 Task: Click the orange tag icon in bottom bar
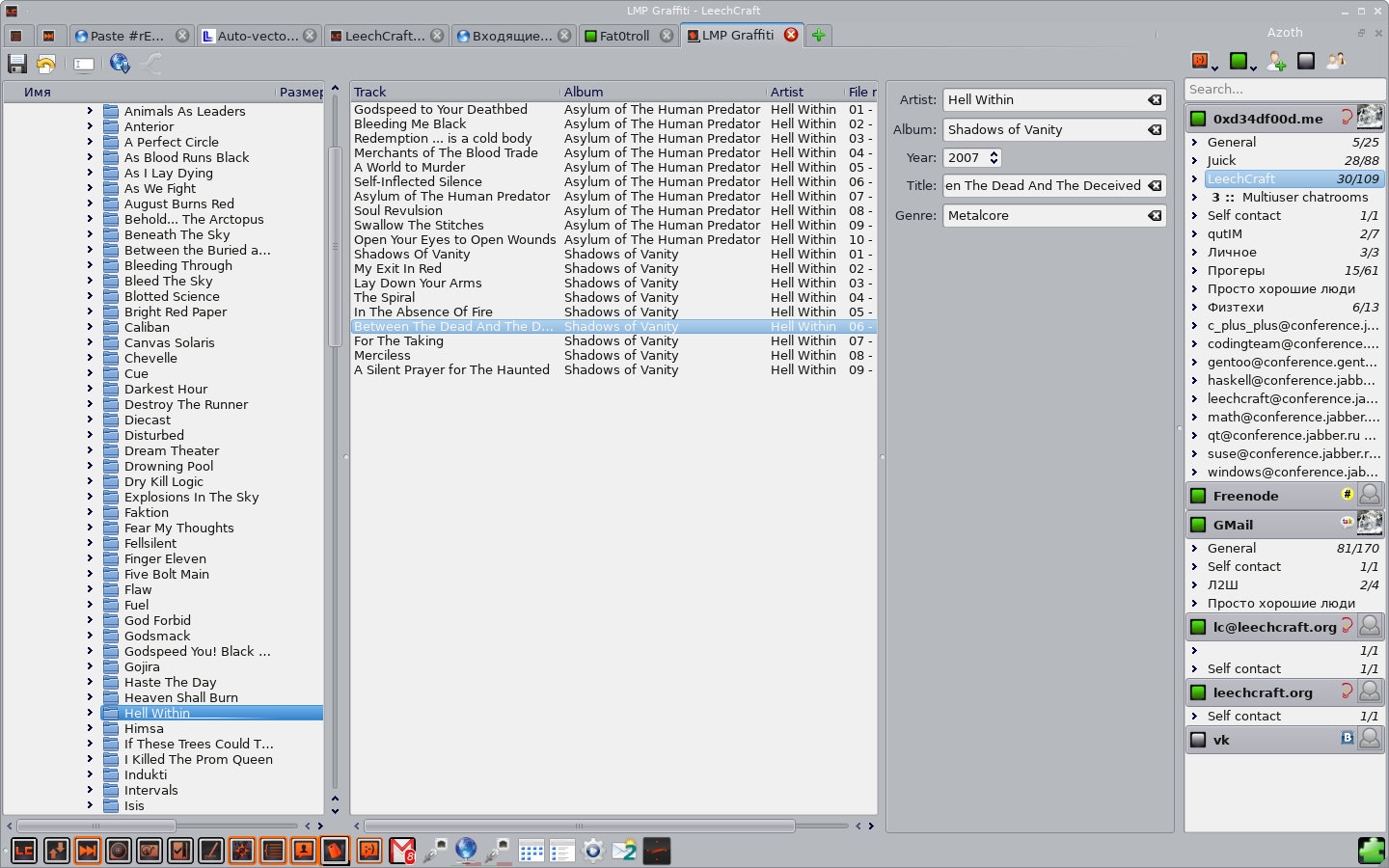335,851
